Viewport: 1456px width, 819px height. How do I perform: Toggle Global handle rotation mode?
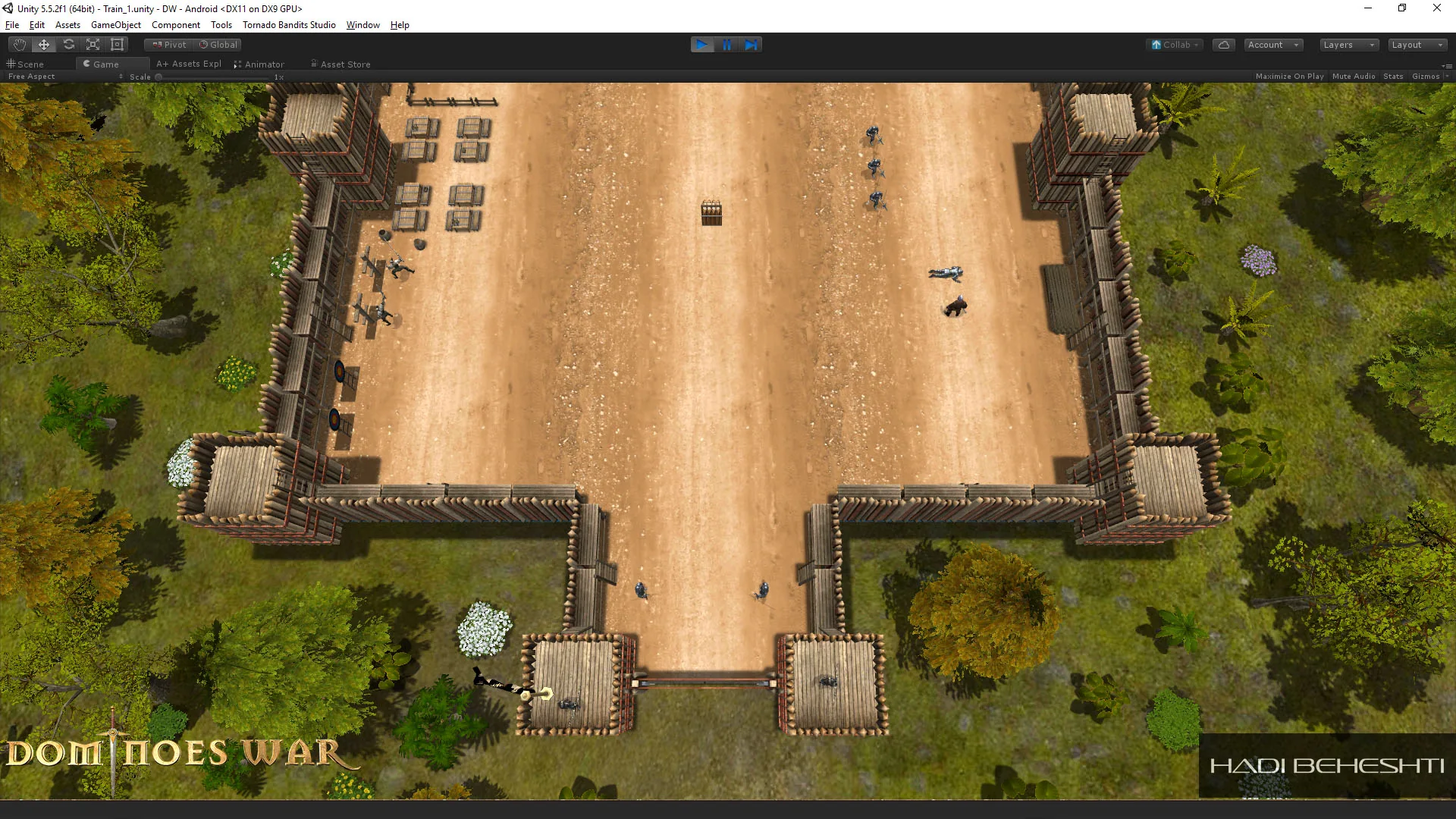pyautogui.click(x=218, y=45)
